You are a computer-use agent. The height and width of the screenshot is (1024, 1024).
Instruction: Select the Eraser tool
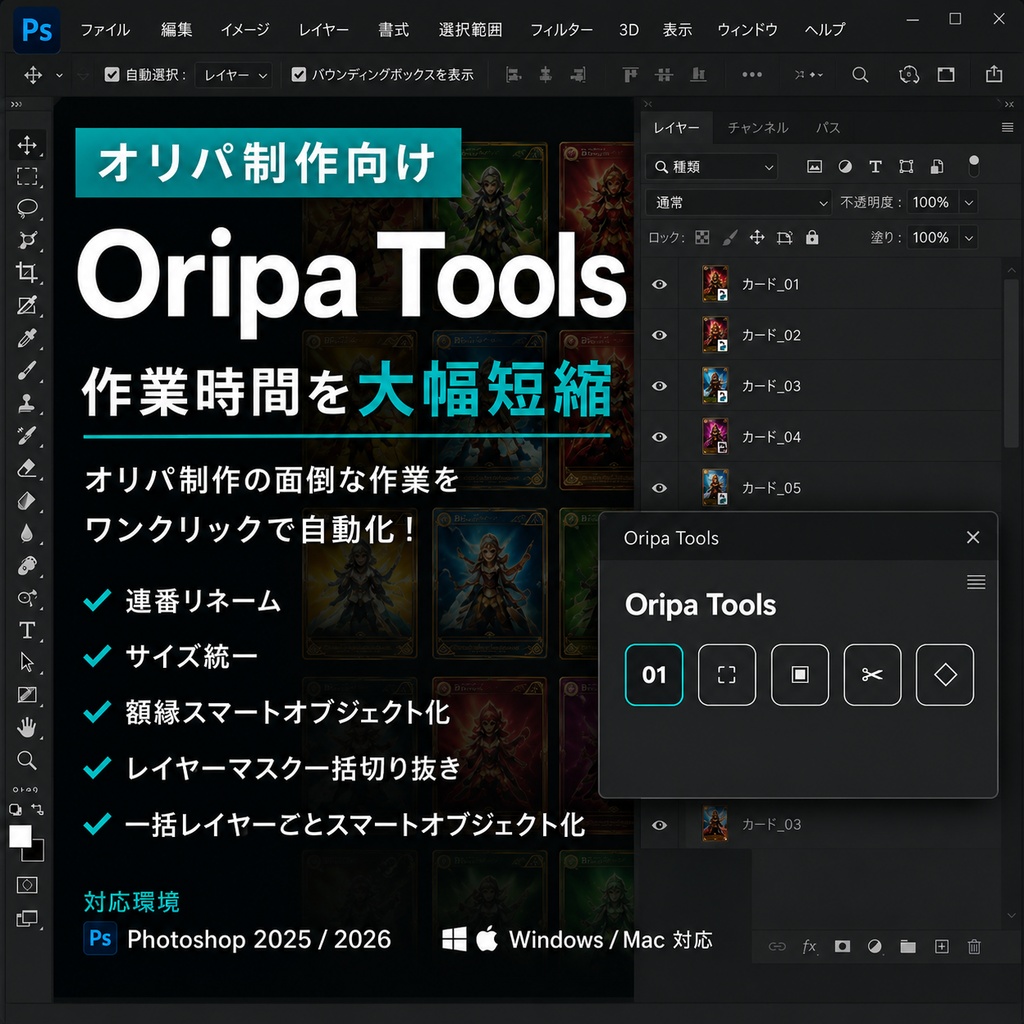(x=27, y=468)
